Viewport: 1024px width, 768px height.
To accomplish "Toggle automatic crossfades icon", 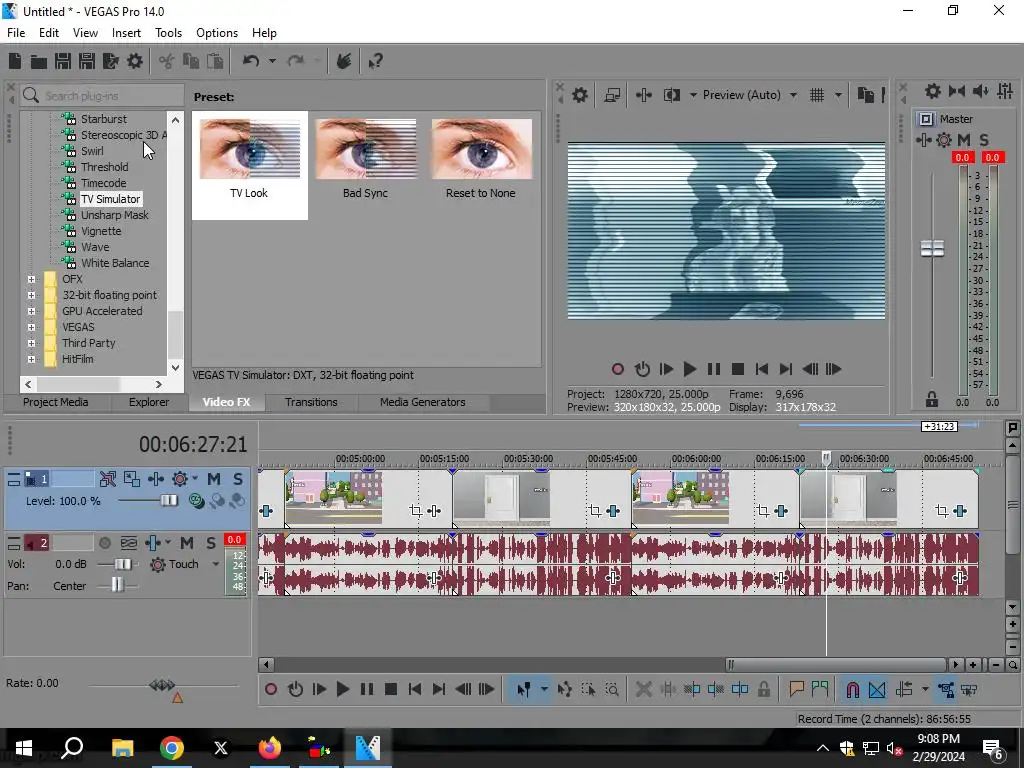I will coord(877,690).
